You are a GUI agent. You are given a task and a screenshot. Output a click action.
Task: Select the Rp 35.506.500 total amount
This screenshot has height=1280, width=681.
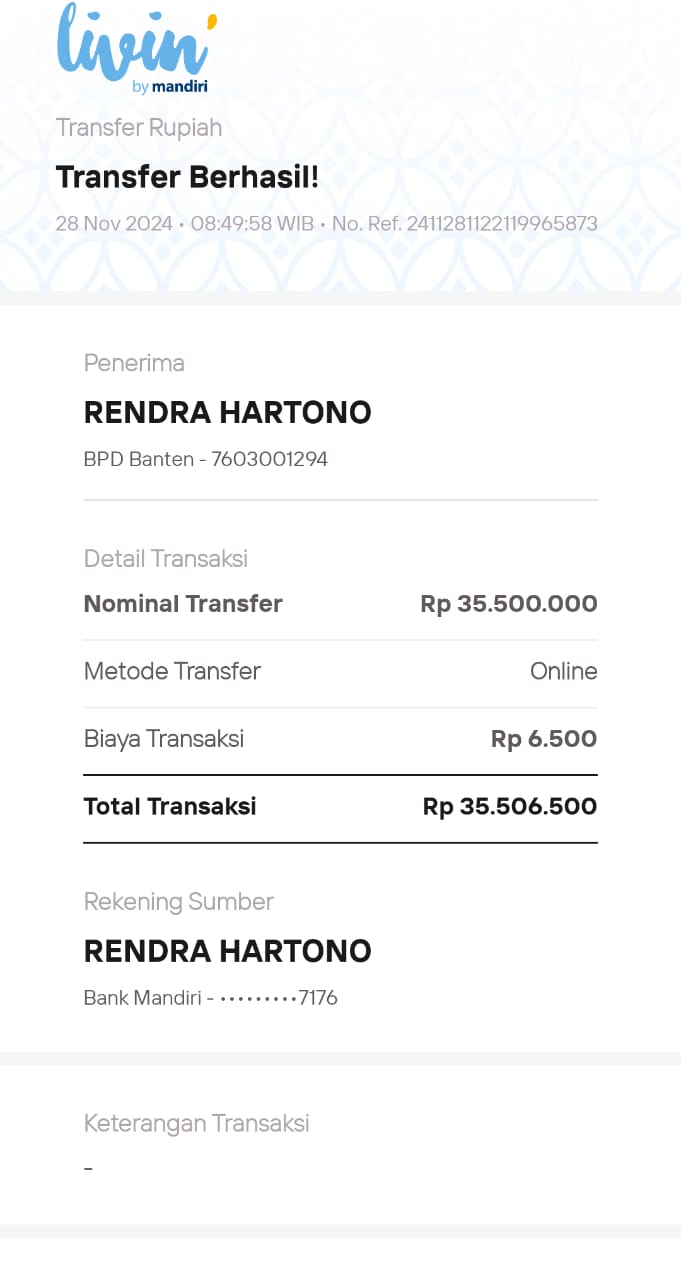[509, 806]
